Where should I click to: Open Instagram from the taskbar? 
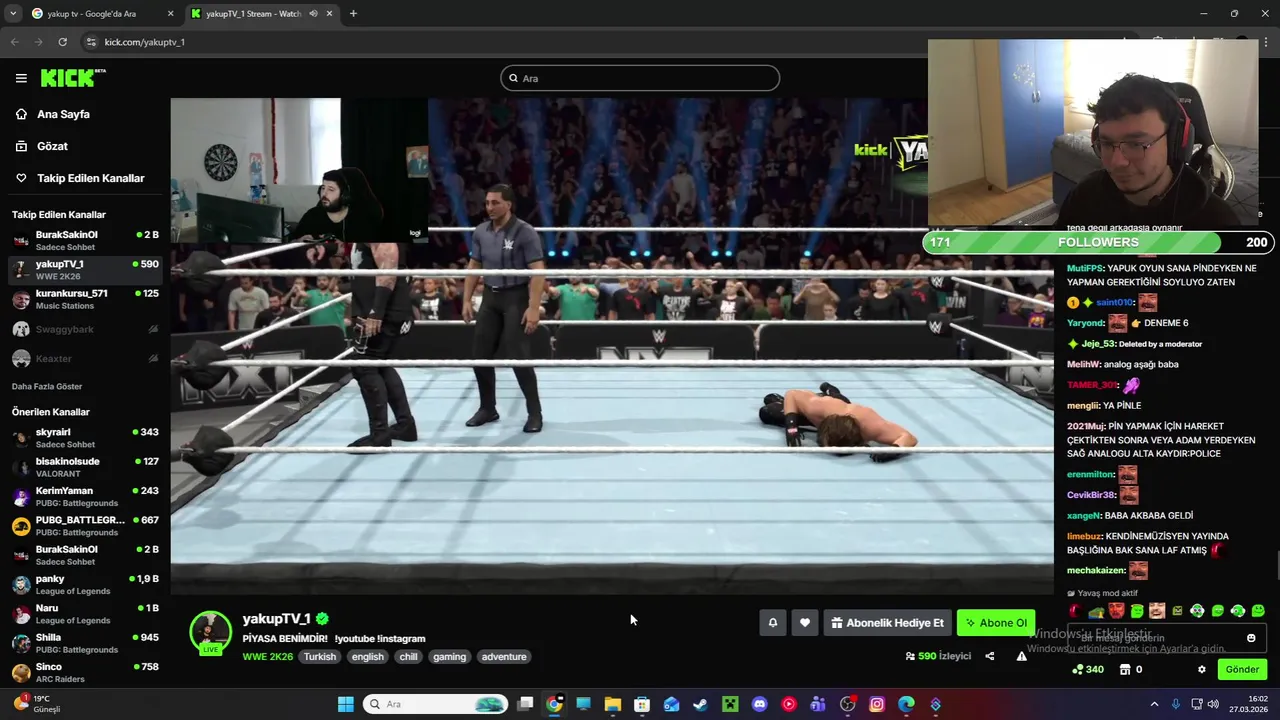877,704
